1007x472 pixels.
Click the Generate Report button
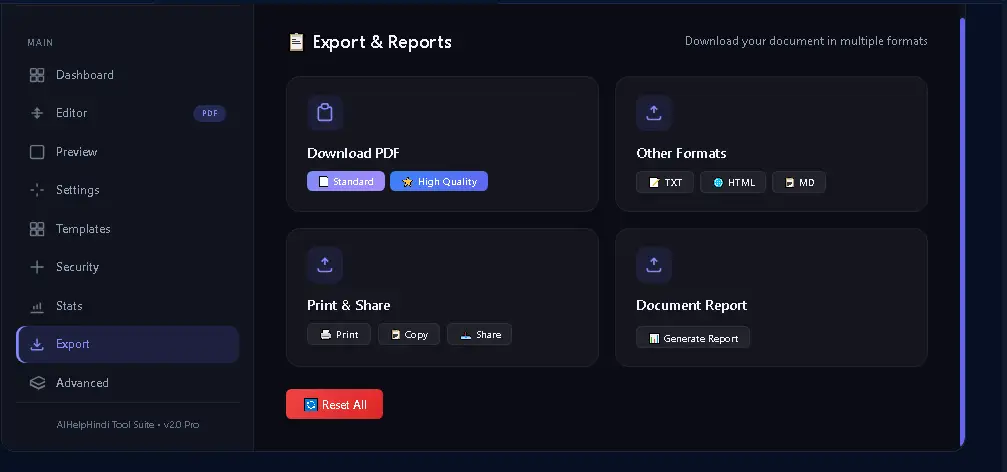coord(693,338)
